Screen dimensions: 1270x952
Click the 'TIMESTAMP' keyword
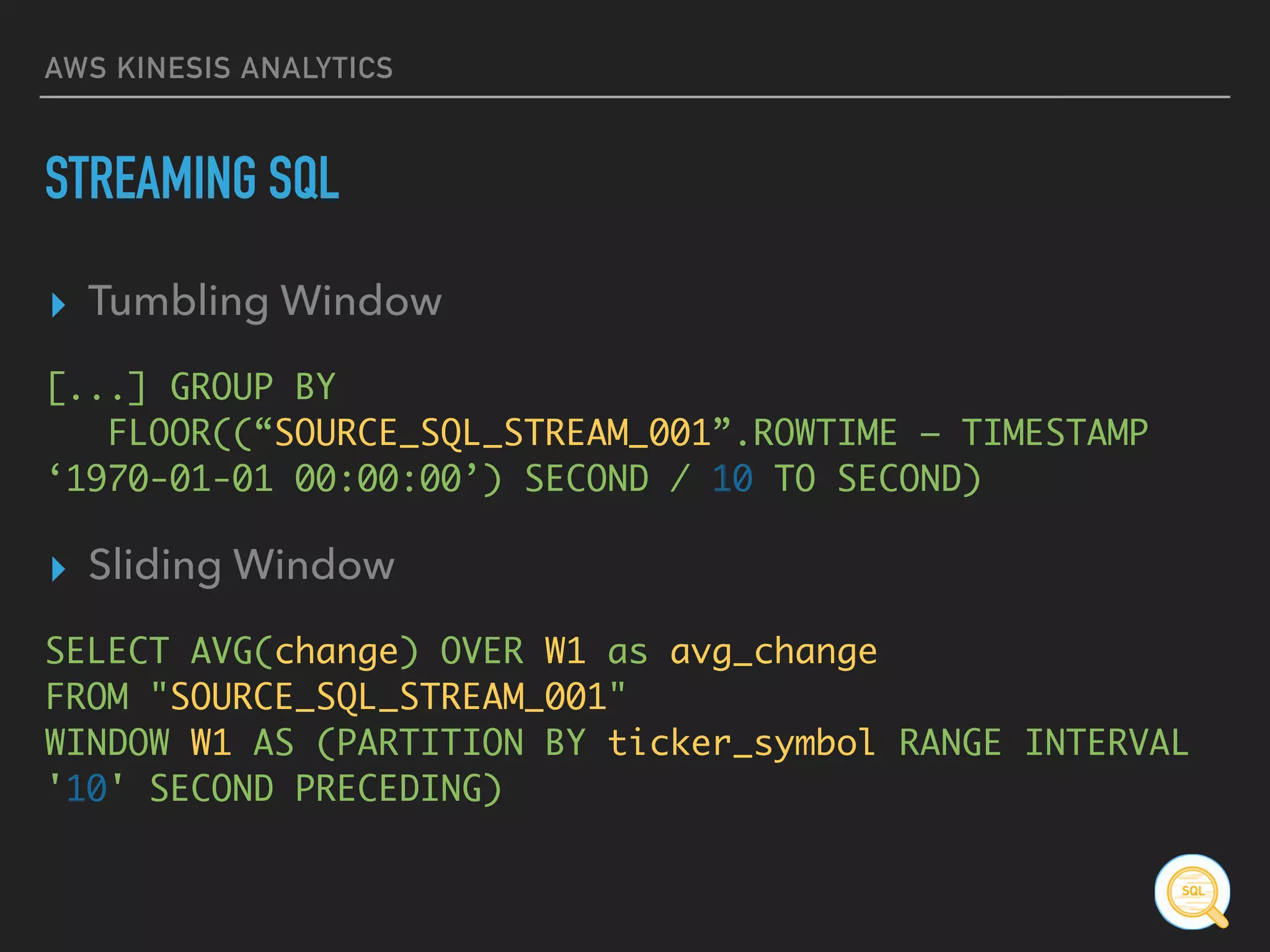1054,433
